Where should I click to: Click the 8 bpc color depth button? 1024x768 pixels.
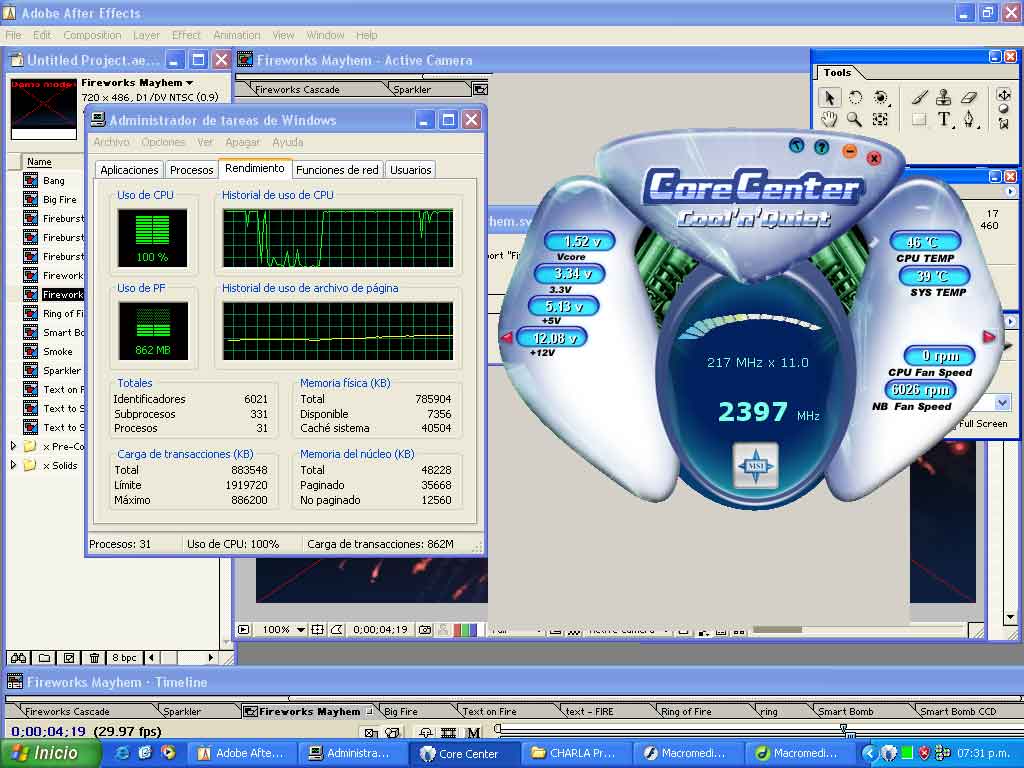[x=124, y=657]
